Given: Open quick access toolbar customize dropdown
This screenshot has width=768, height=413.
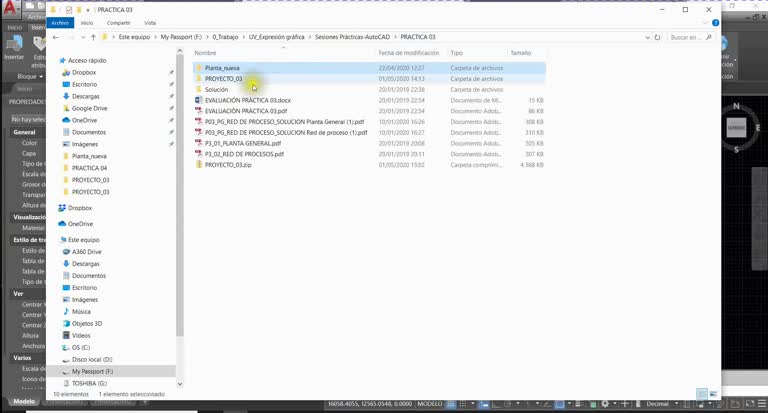Looking at the screenshot, I should pos(88,10).
